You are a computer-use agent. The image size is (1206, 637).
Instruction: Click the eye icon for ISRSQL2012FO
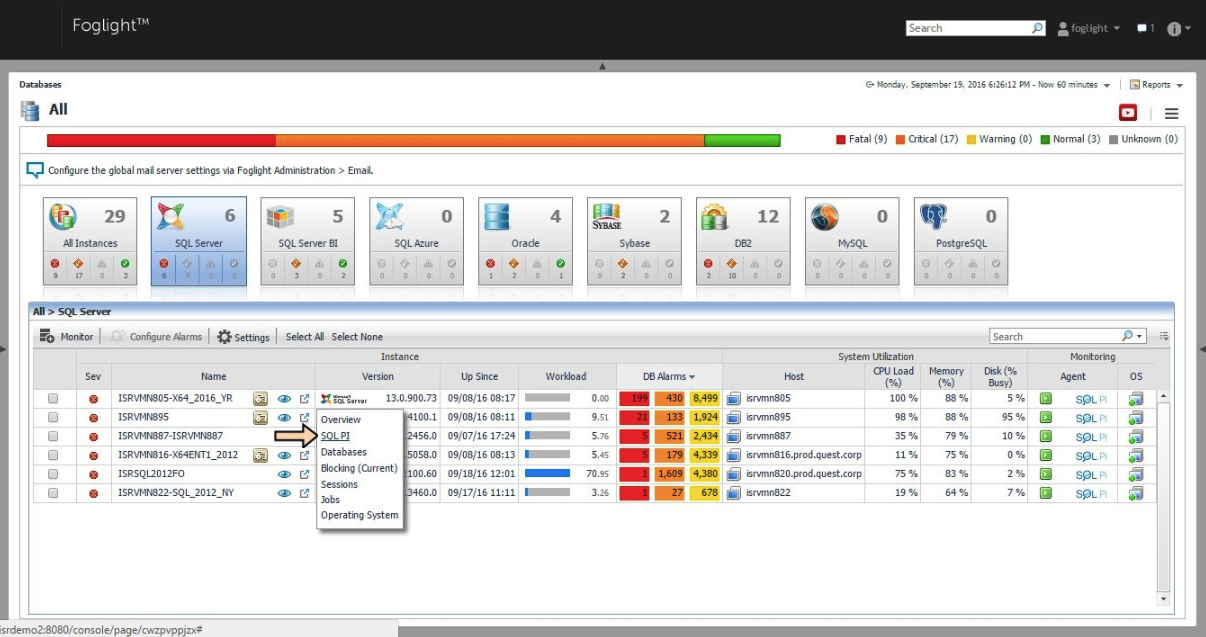(x=284, y=474)
